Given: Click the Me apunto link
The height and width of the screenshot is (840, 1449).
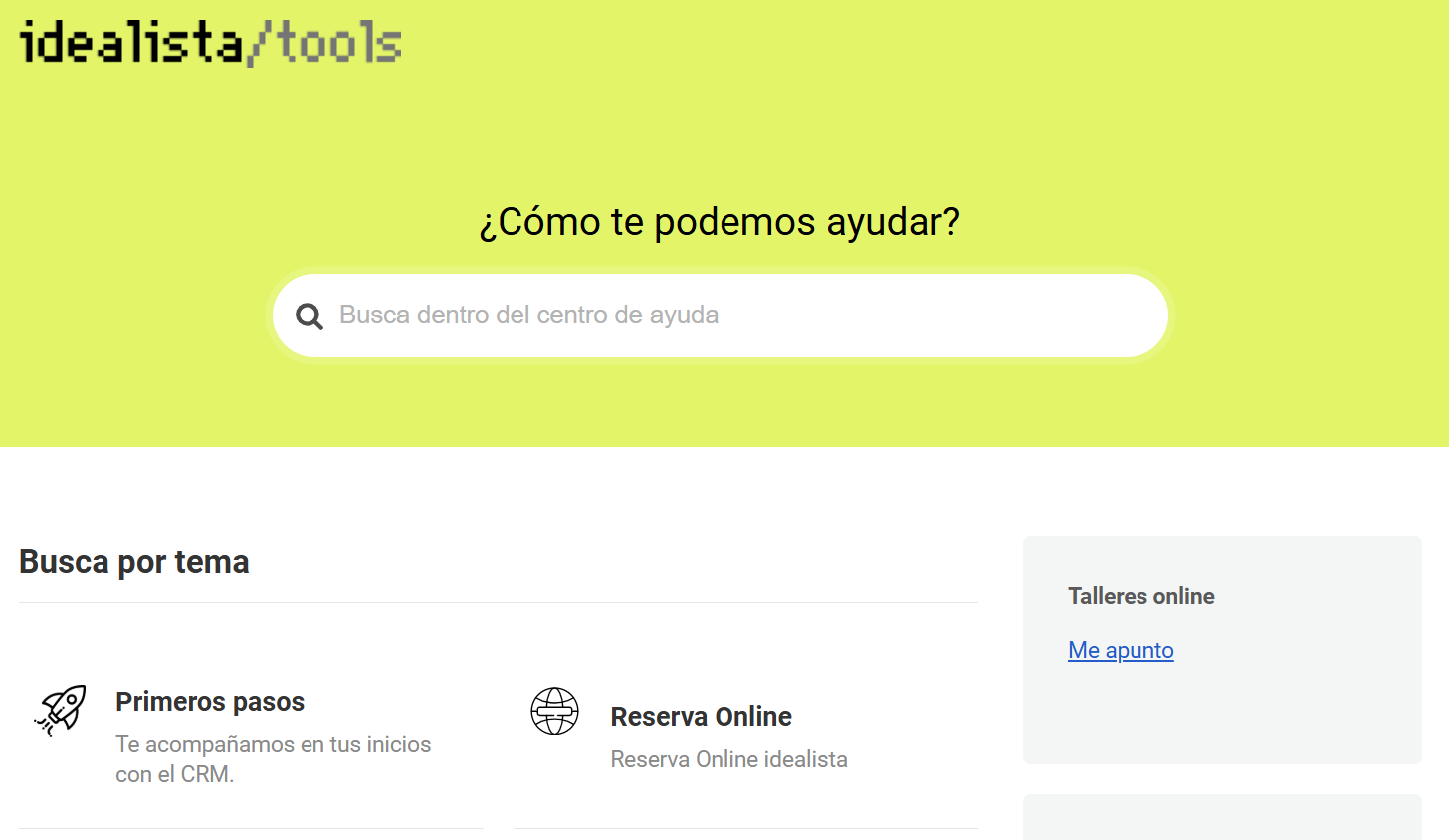Looking at the screenshot, I should [1121, 650].
